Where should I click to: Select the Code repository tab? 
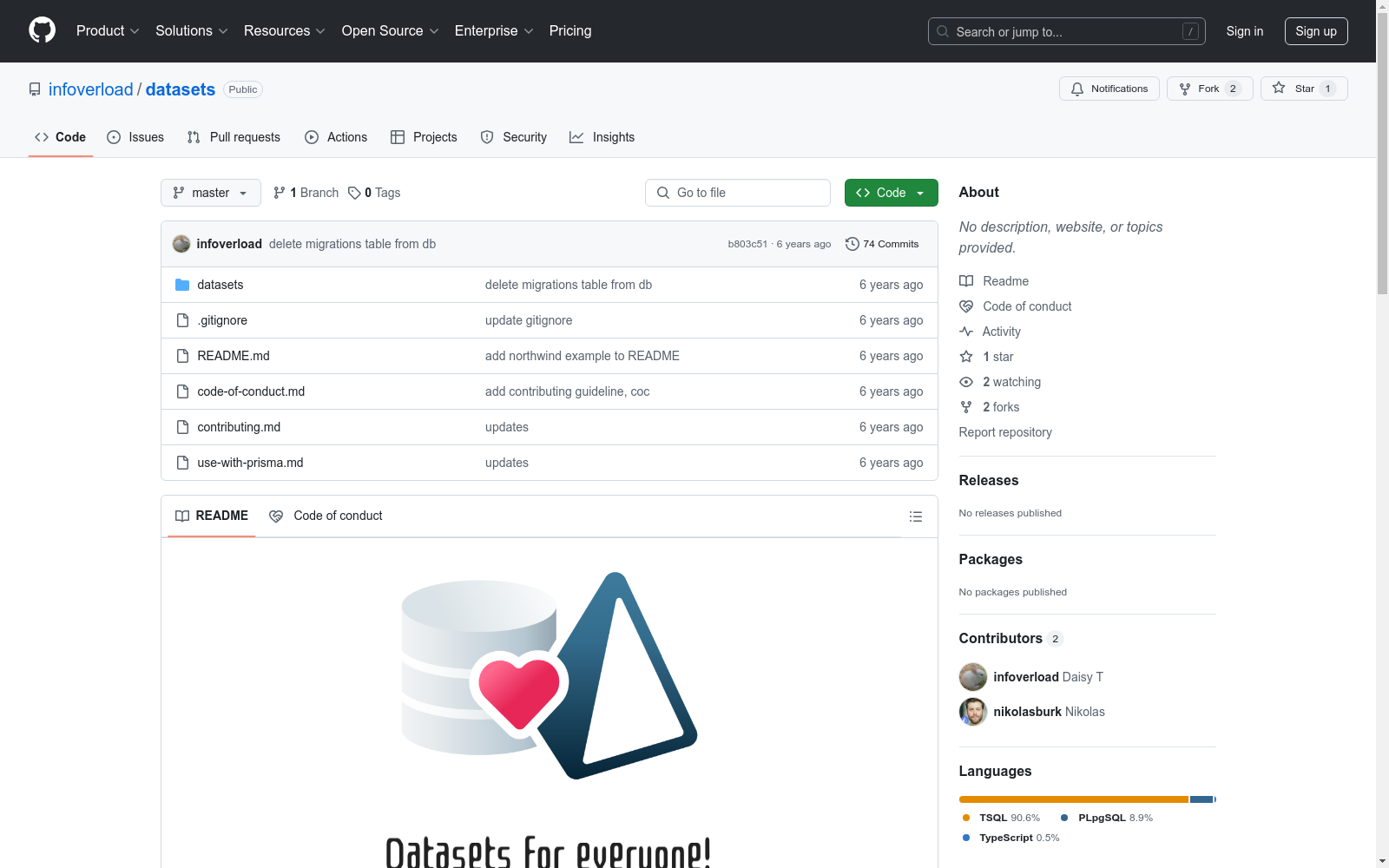(61, 137)
